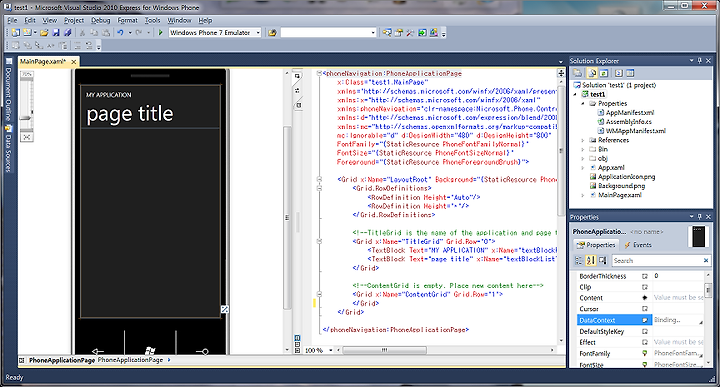This screenshot has height=387, width=720.
Task: Open Properties Window from the toolbar icon
Action: click(x=399, y=33)
